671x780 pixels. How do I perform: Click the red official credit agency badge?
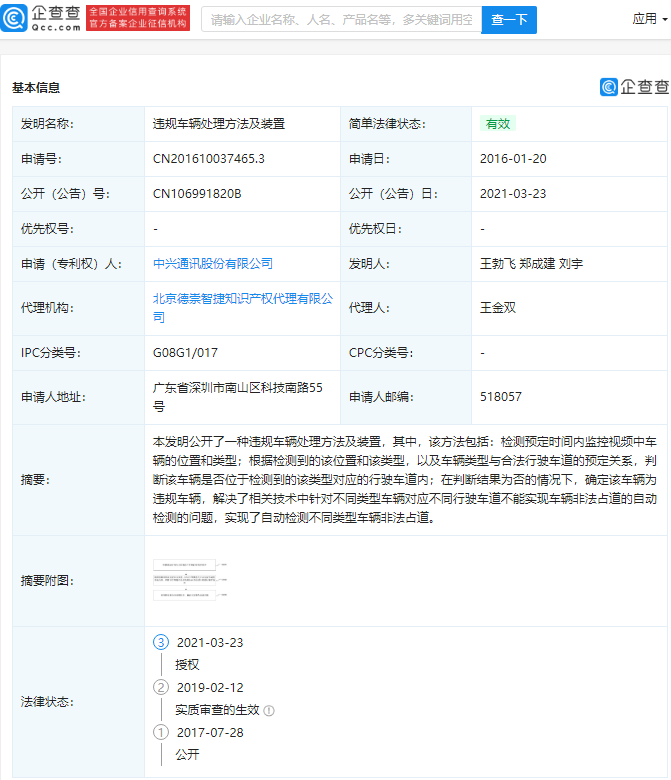[x=138, y=18]
